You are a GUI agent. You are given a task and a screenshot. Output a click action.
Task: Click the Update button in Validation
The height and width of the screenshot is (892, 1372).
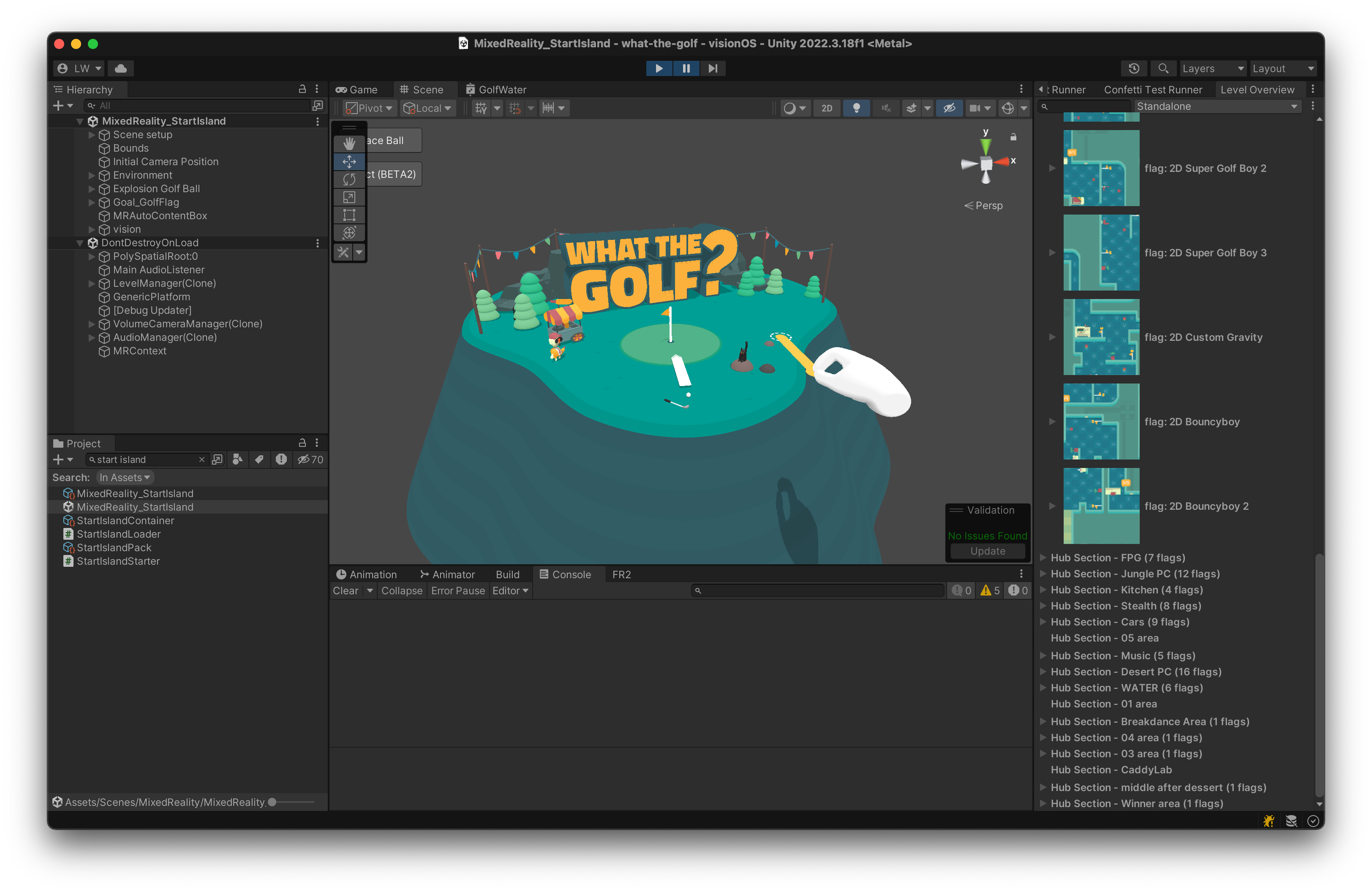(x=988, y=551)
